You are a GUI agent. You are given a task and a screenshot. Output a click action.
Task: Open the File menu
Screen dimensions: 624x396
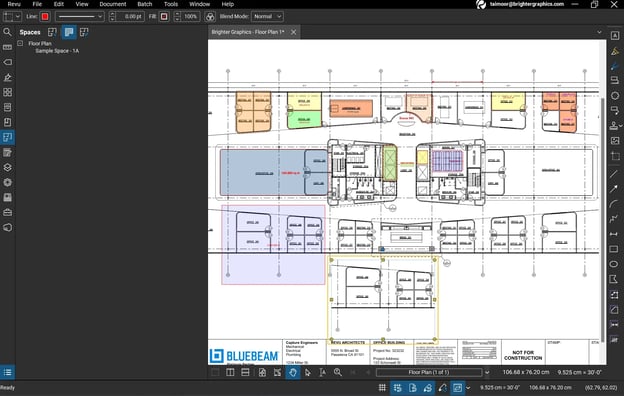(x=37, y=4)
